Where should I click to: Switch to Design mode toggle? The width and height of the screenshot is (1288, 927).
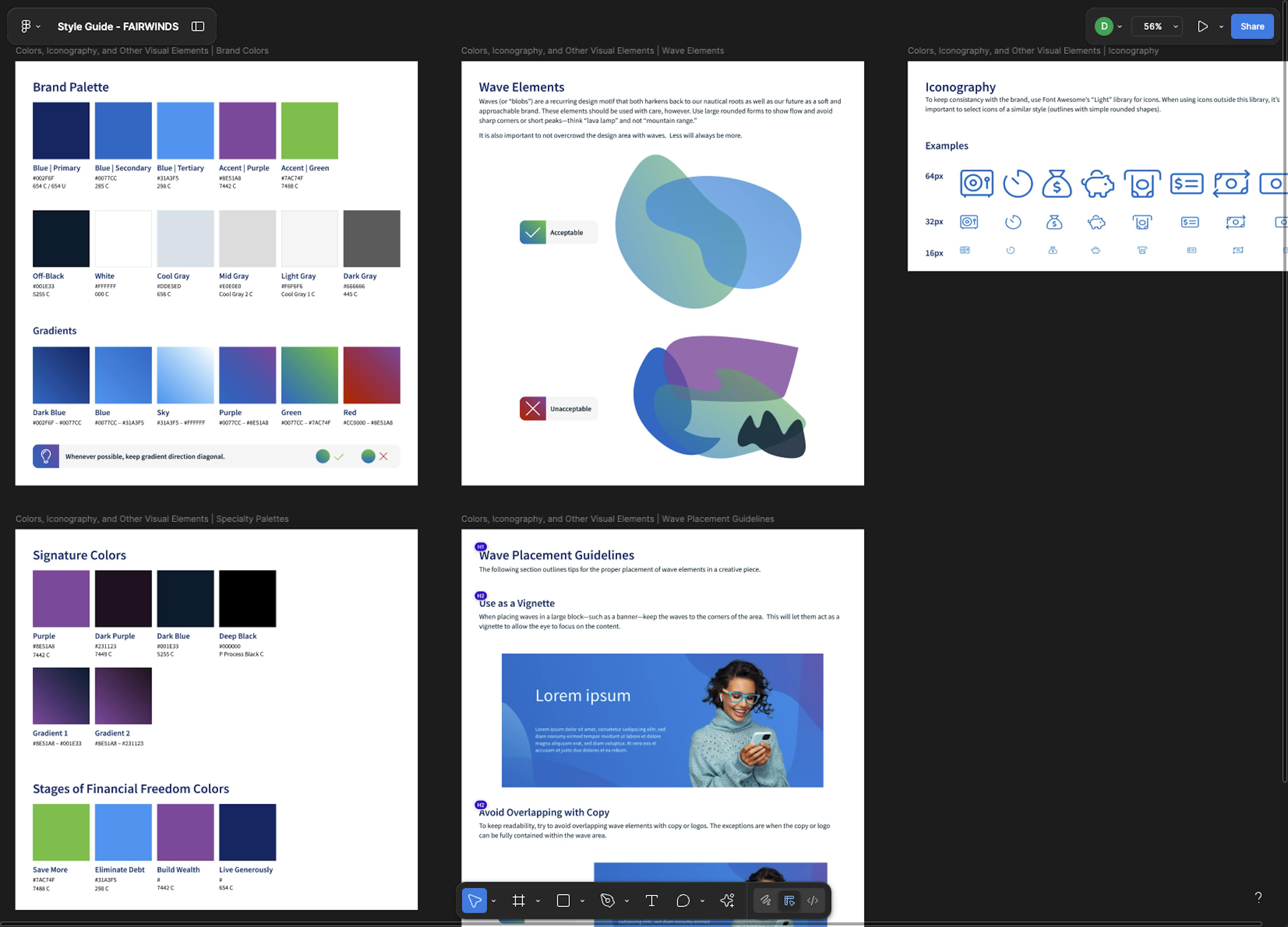pyautogui.click(x=789, y=900)
